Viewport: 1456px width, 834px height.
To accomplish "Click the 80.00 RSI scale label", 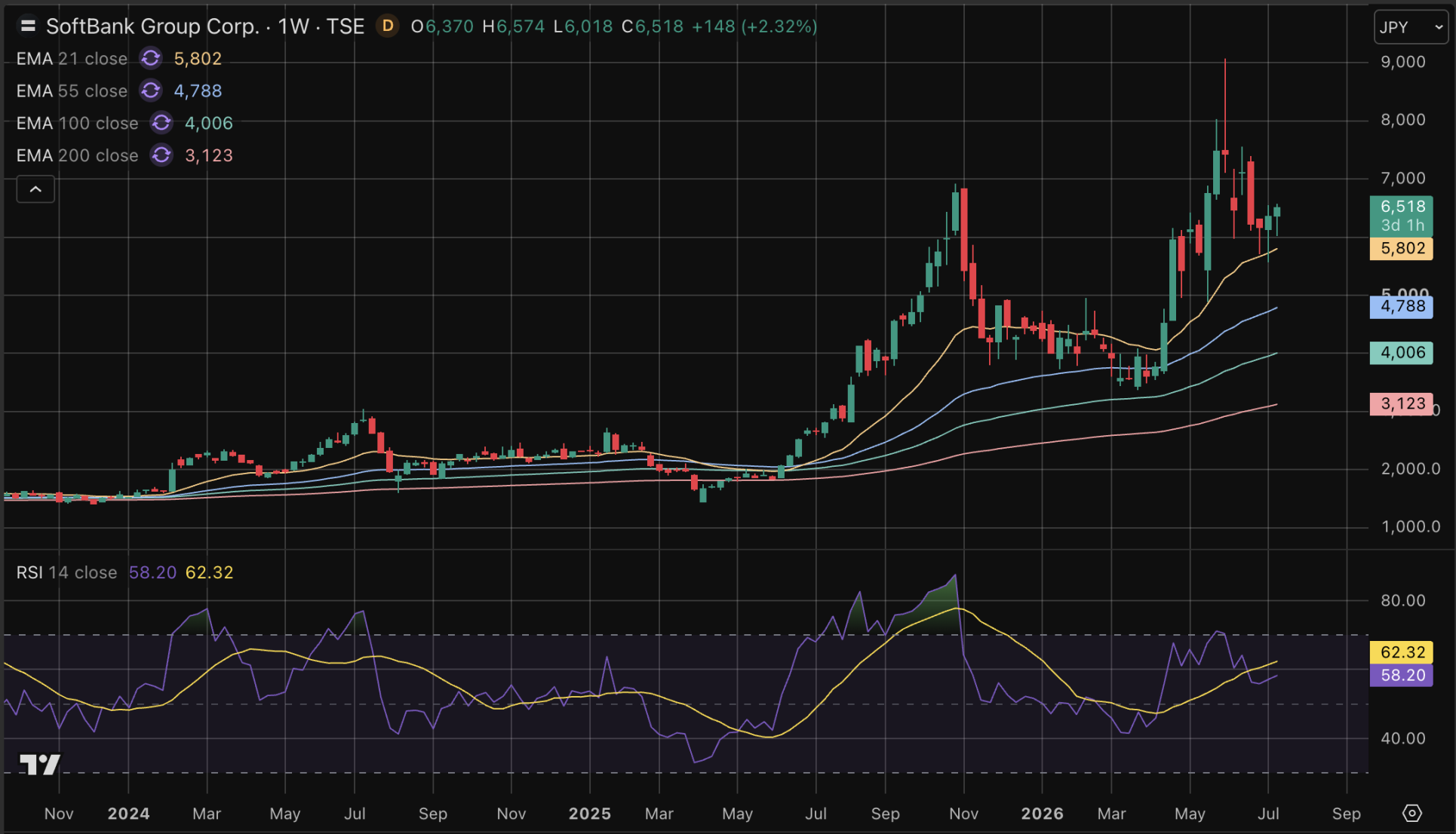I will (x=1403, y=601).
